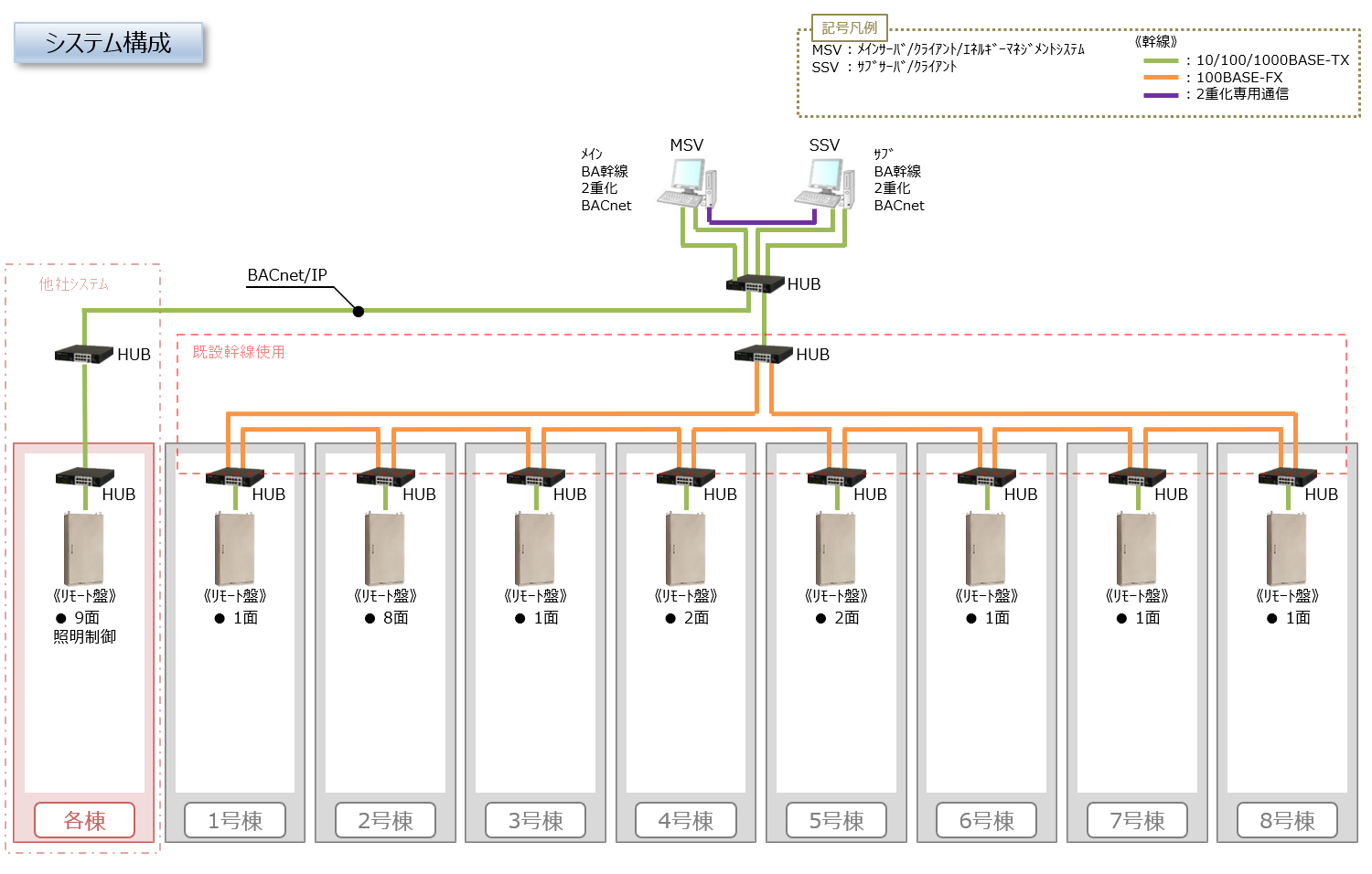Click the 8号棟 label button

click(1288, 820)
